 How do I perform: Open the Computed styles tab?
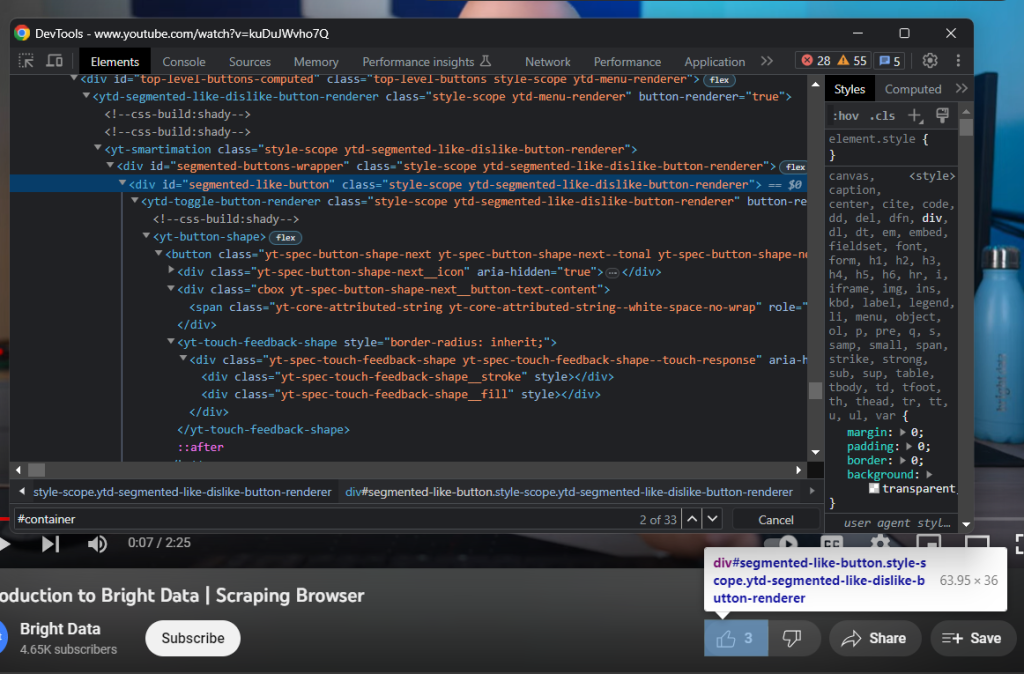912,89
